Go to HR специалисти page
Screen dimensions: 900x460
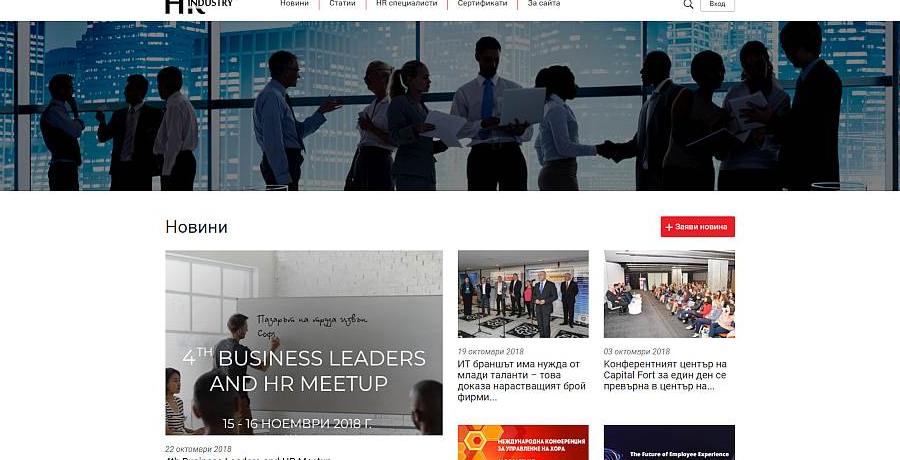(406, 3)
